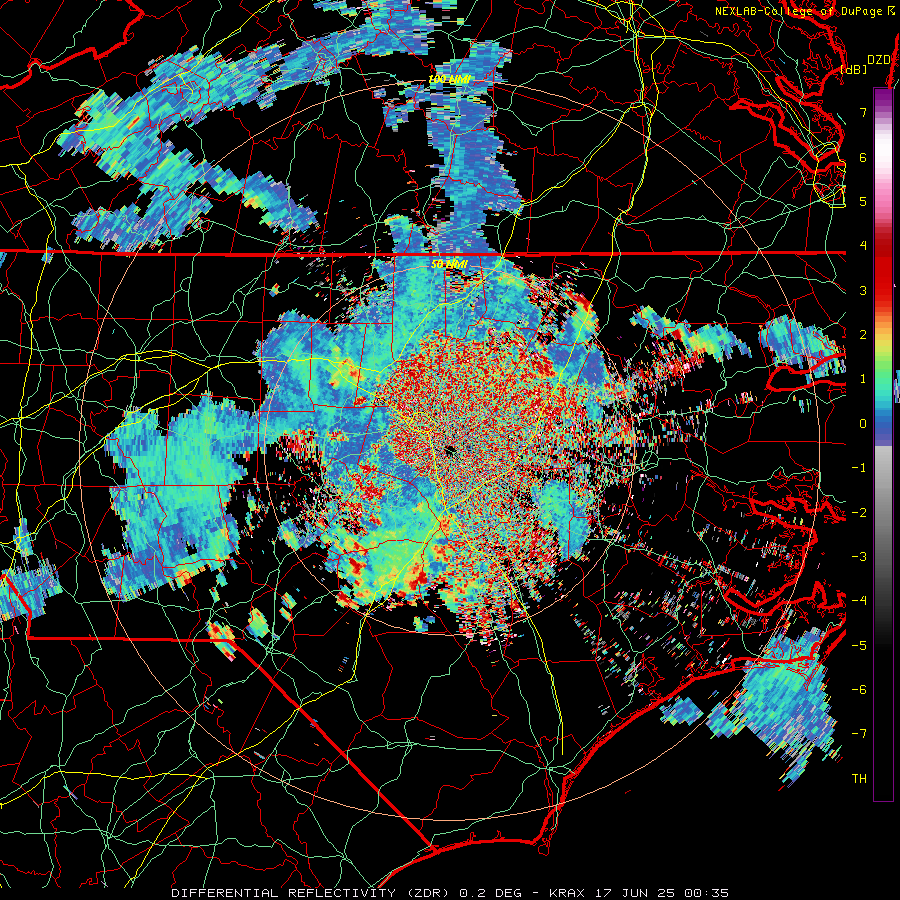This screenshot has width=900, height=900.
Task: Click the 3 dB tick label on scale
Action: 863,290
